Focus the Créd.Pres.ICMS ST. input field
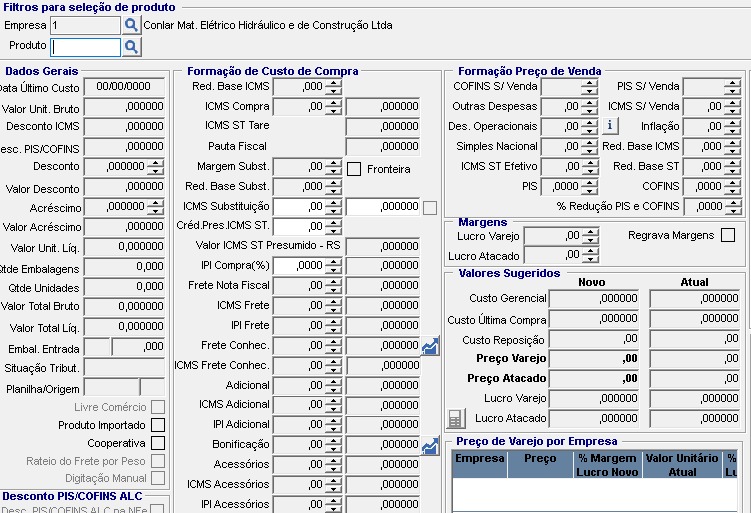The image size is (751, 513). point(298,226)
